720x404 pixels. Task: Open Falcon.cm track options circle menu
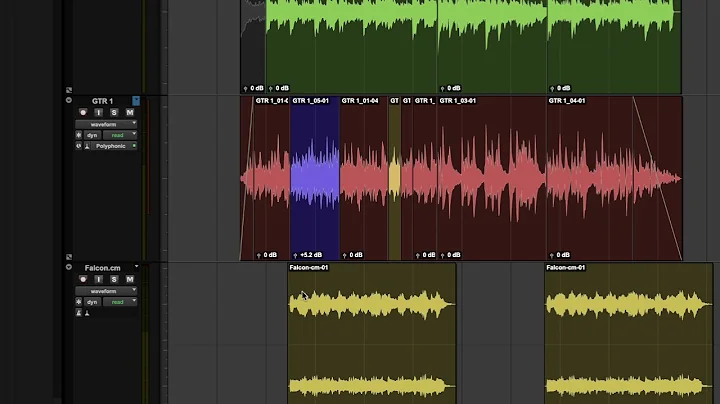click(x=69, y=267)
